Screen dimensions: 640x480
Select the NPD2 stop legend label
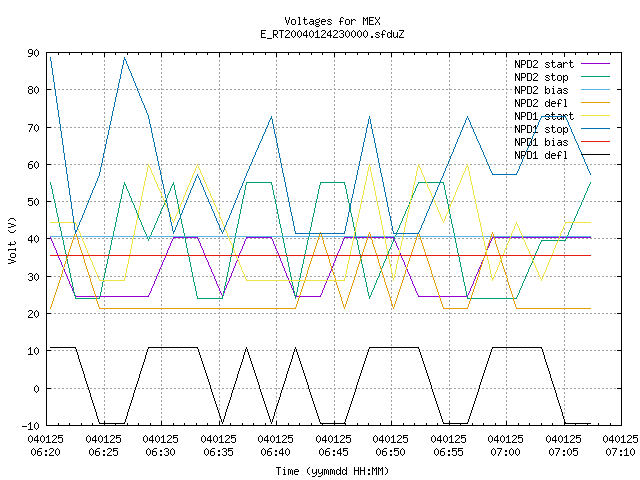541,77
